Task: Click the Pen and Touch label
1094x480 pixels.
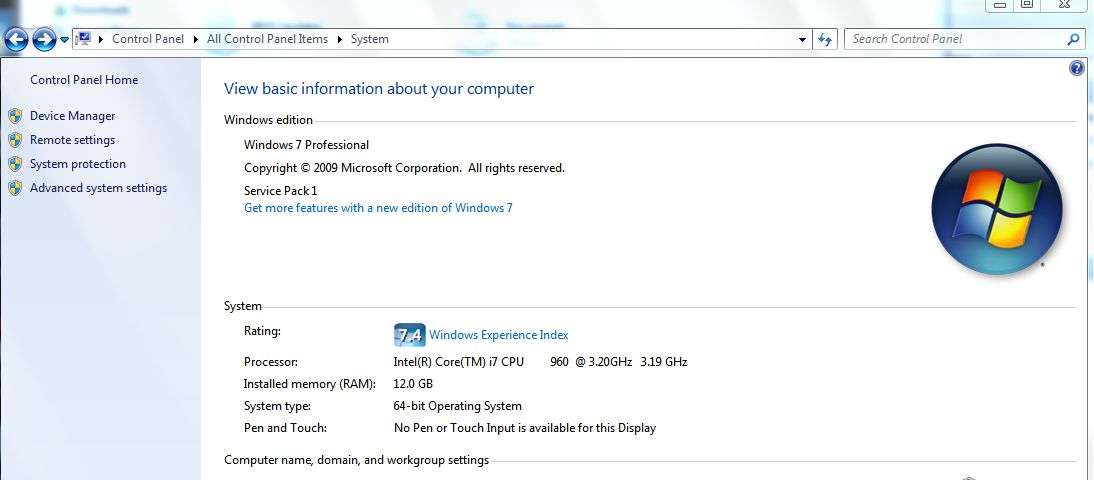Action: click(285, 428)
